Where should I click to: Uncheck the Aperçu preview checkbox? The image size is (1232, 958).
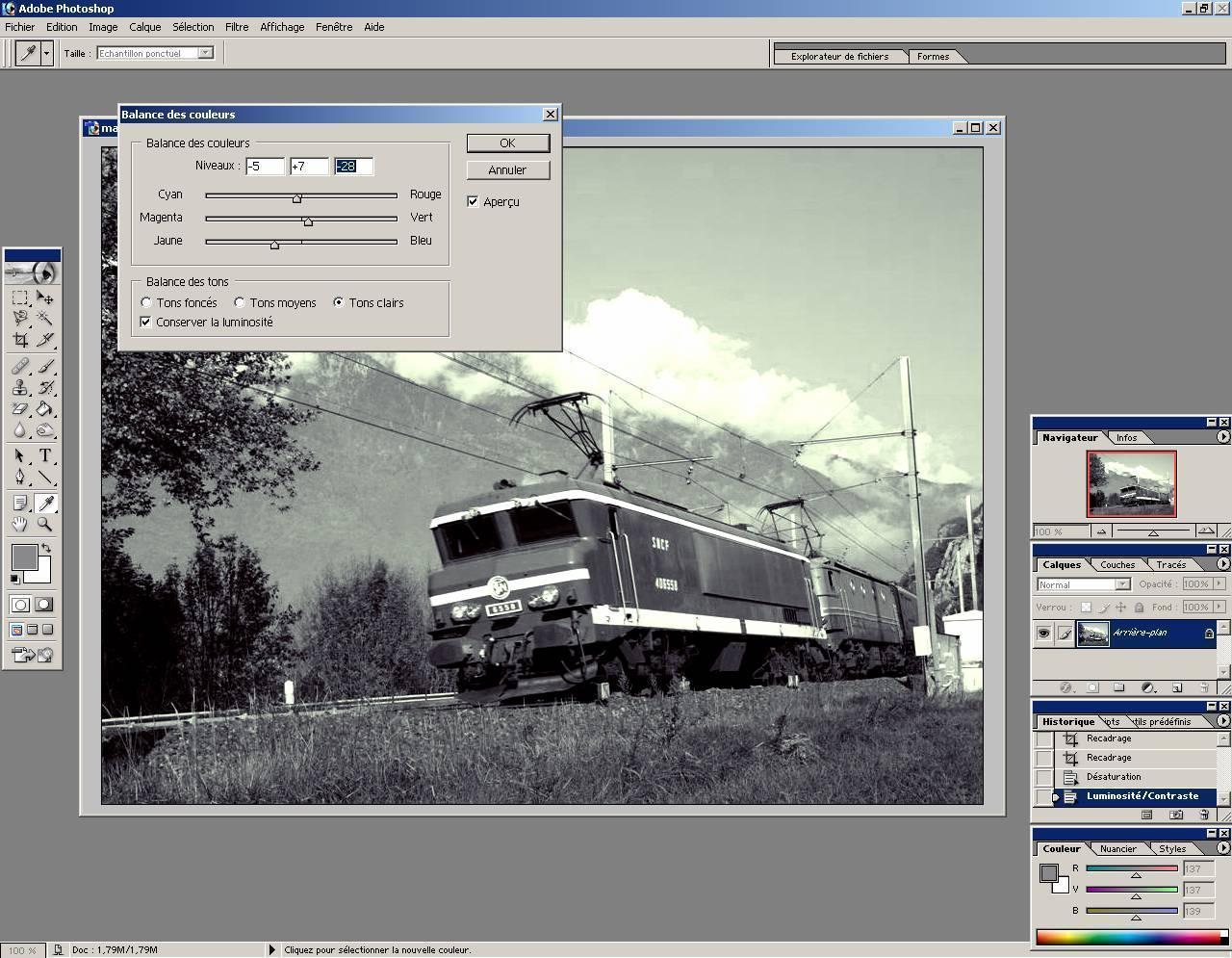tap(473, 201)
